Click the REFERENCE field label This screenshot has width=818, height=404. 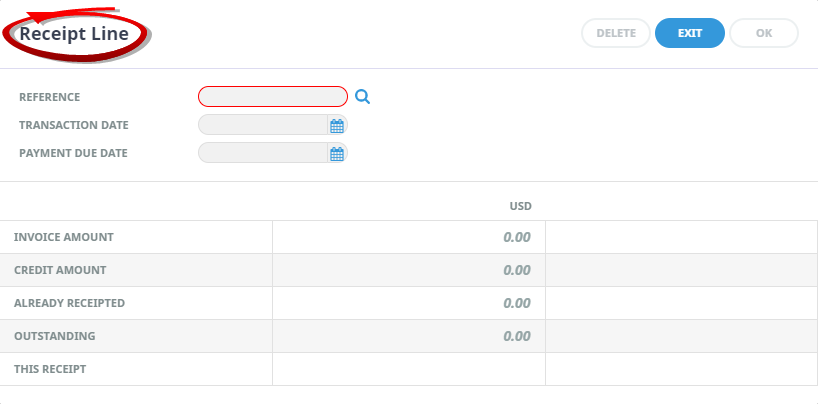[x=50, y=97]
